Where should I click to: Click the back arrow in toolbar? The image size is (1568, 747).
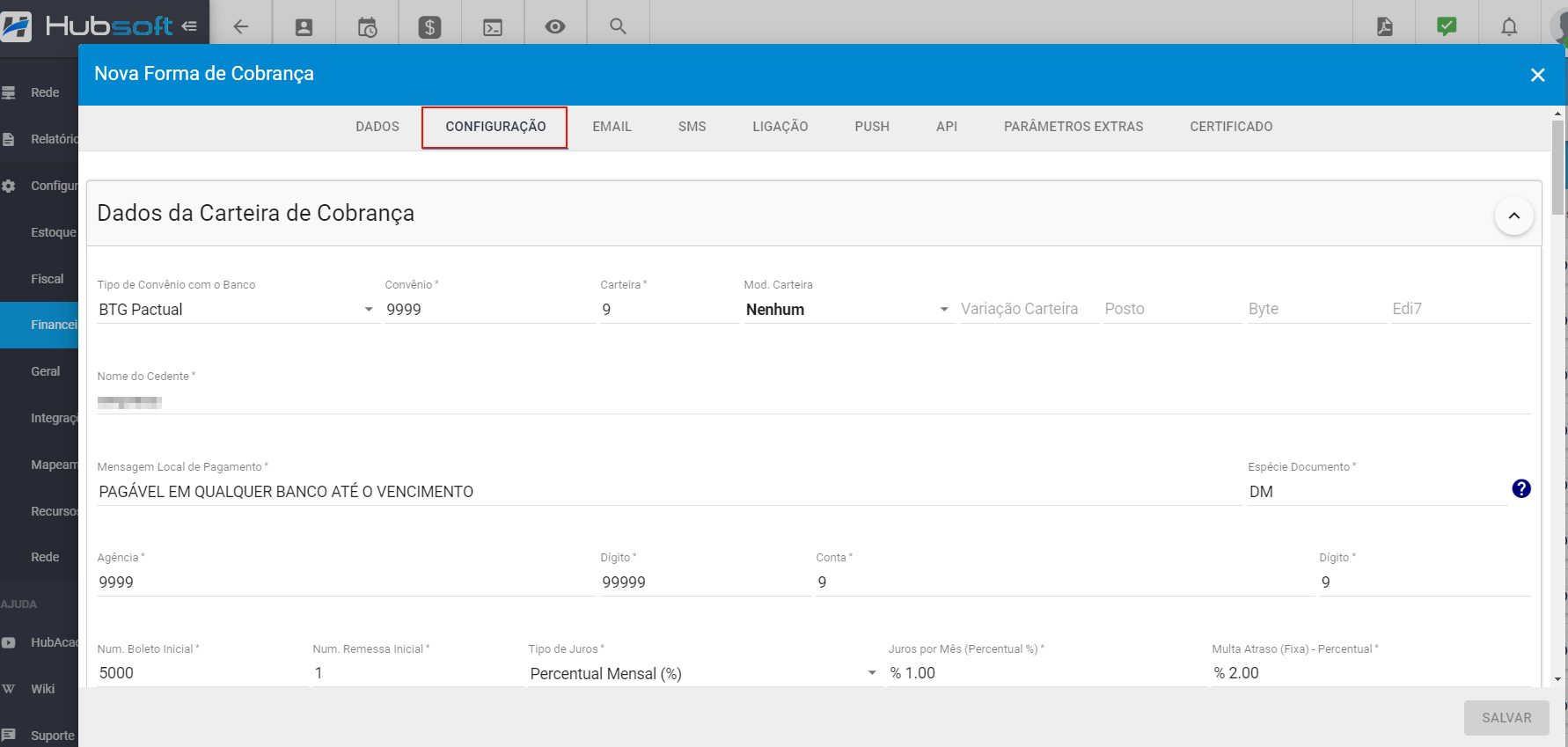pyautogui.click(x=241, y=26)
